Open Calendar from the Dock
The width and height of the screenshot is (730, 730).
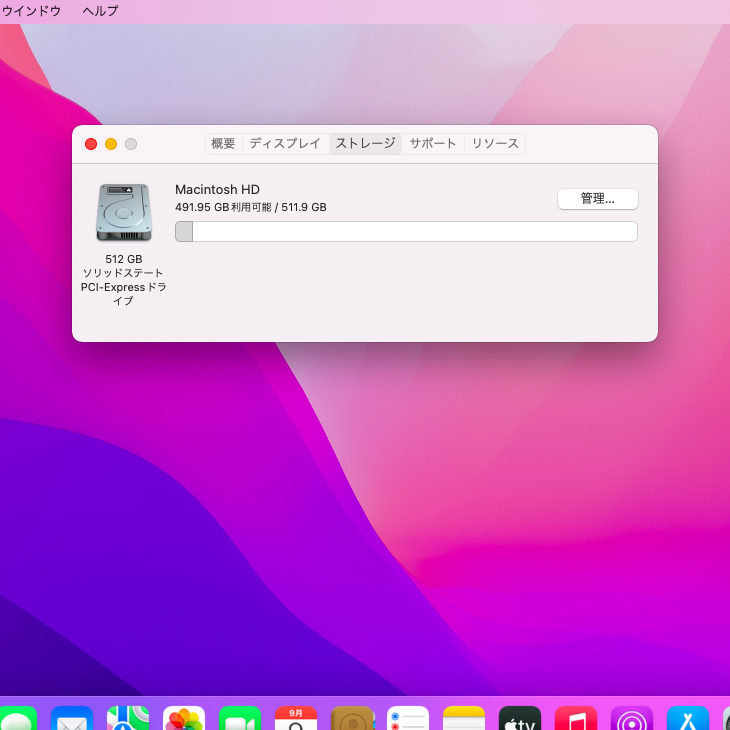coord(296,718)
